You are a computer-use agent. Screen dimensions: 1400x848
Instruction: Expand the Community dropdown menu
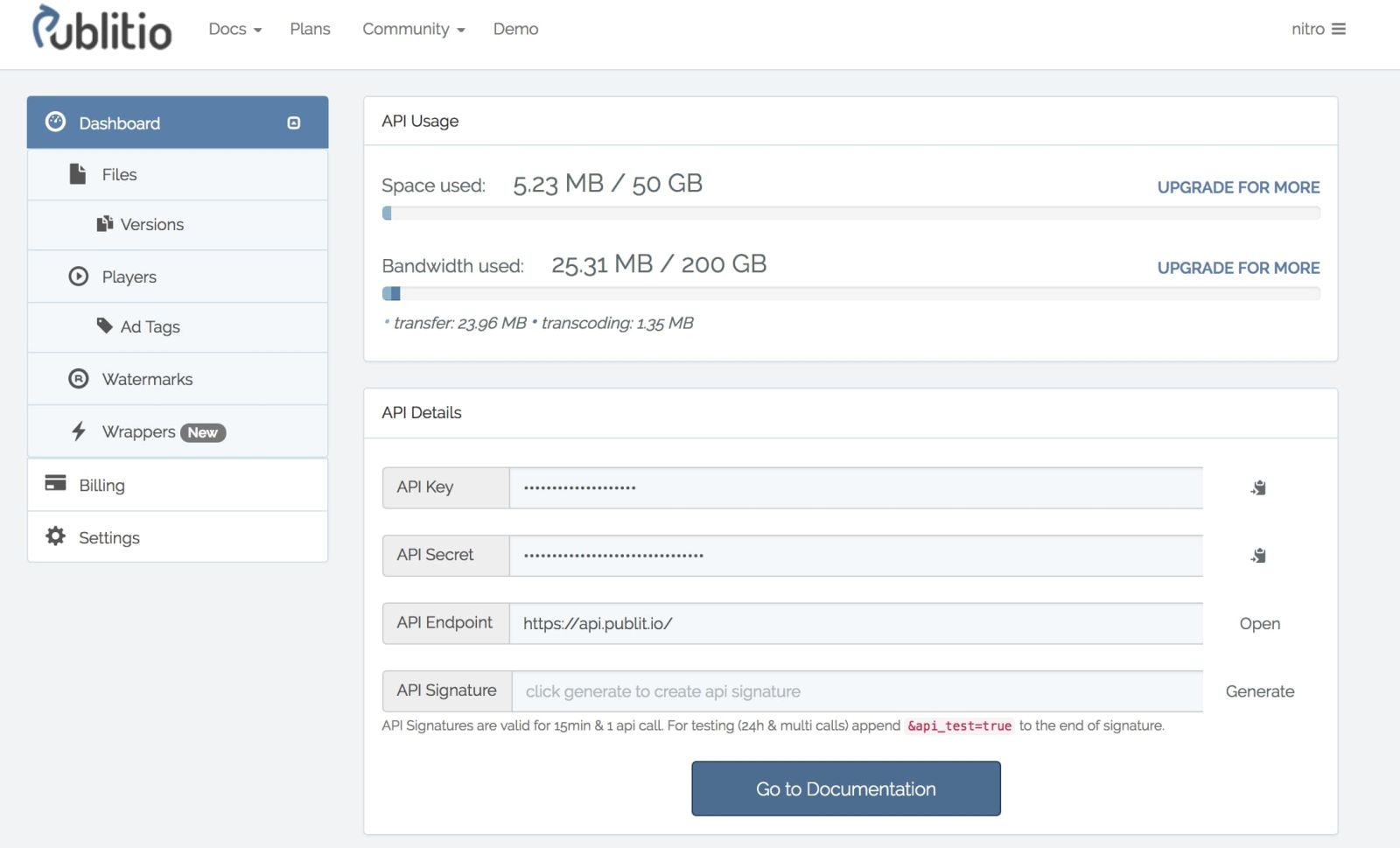tap(413, 29)
